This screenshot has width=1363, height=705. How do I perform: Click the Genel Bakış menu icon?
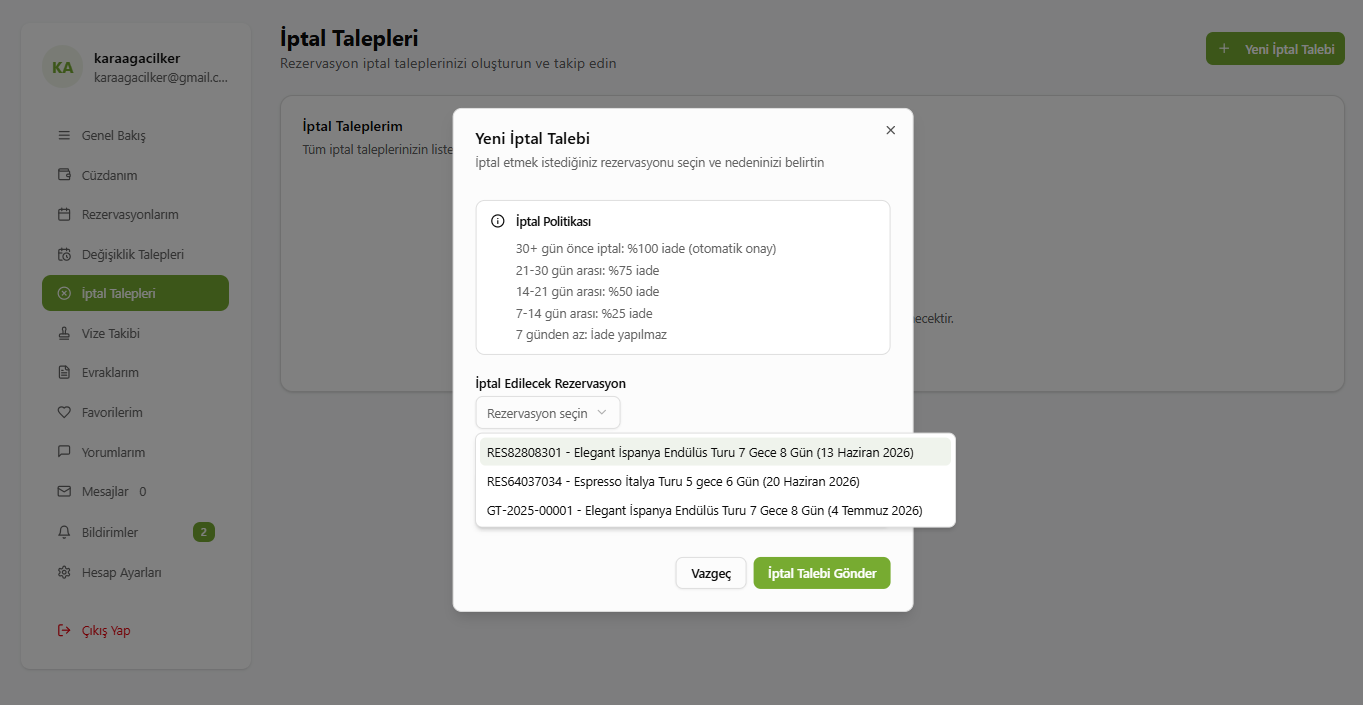pyautogui.click(x=64, y=136)
